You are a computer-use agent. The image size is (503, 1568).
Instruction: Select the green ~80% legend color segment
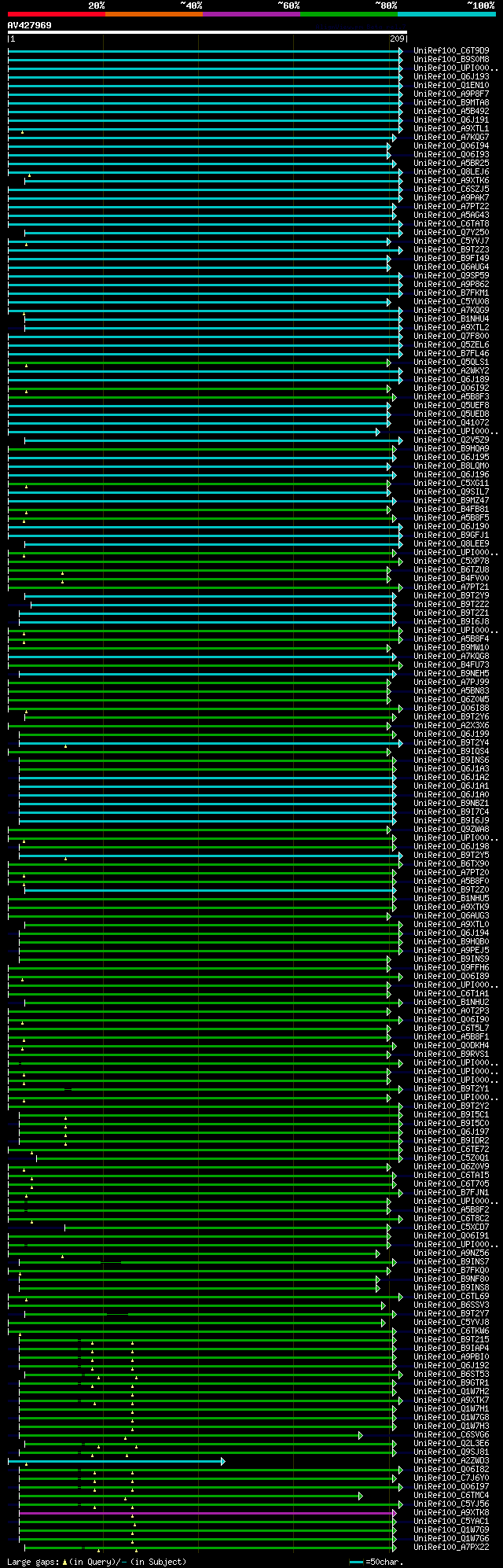coord(348,14)
